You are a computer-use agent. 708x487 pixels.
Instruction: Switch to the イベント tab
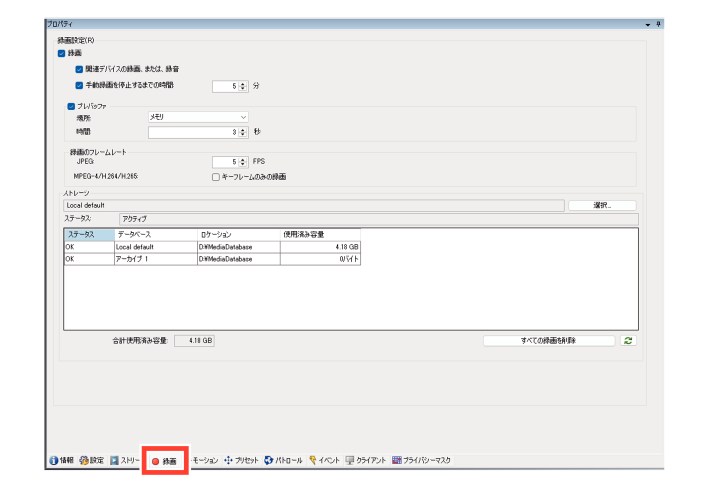click(324, 460)
